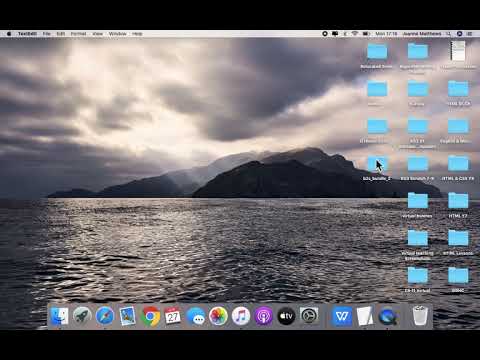Click the Wi-Fi status icon in menu bar
The height and width of the screenshot is (360, 480).
(355, 34)
